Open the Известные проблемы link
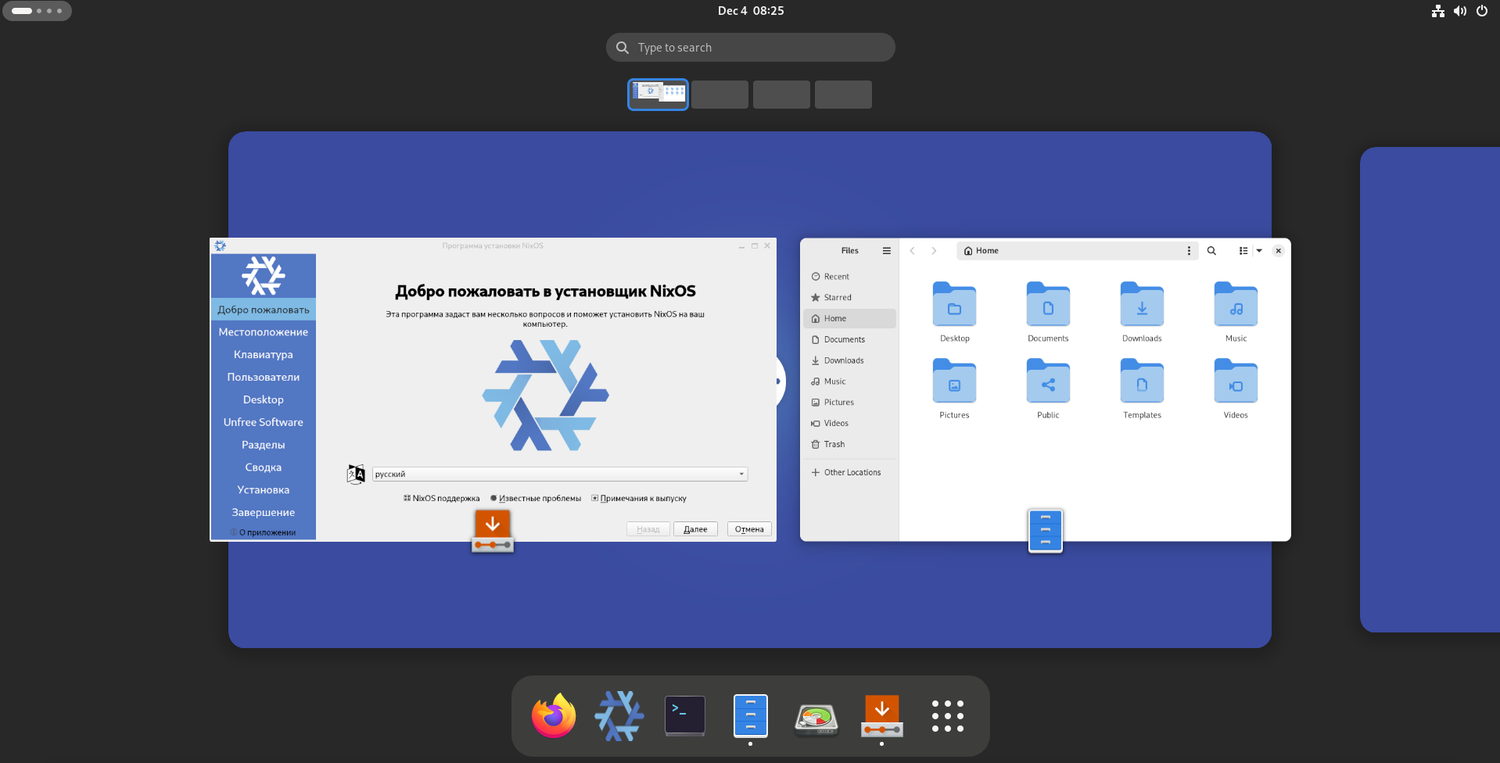This screenshot has height=763, width=1500. point(536,498)
